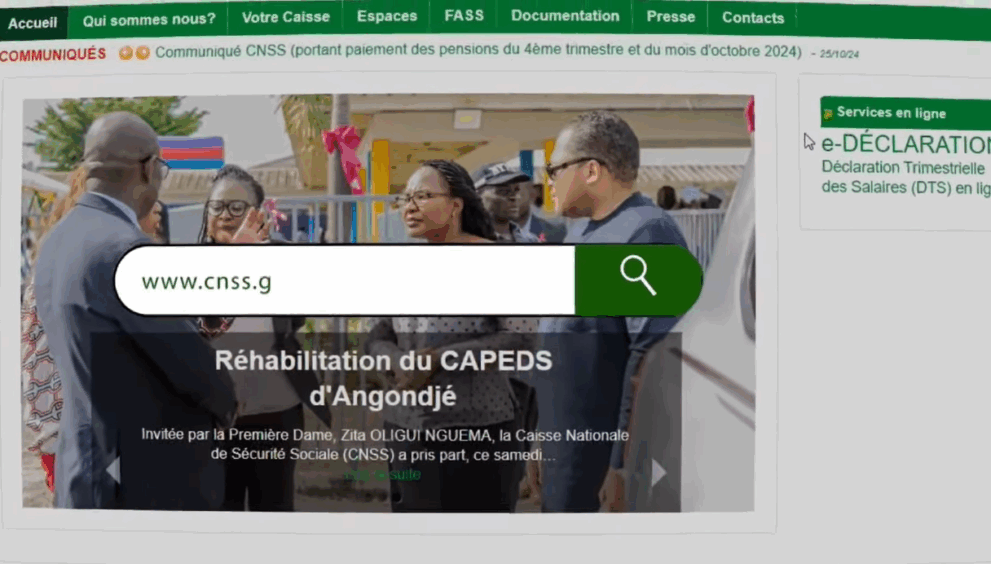This screenshot has height=564, width=991.
Task: Expand the Espaces menu
Action: [387, 16]
